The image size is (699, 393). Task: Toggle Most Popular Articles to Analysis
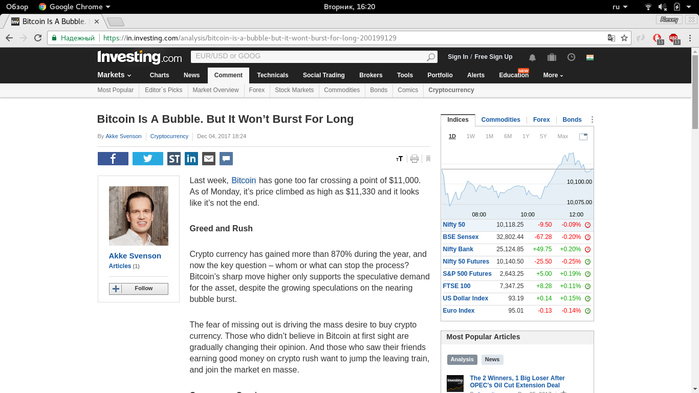pyautogui.click(x=462, y=360)
